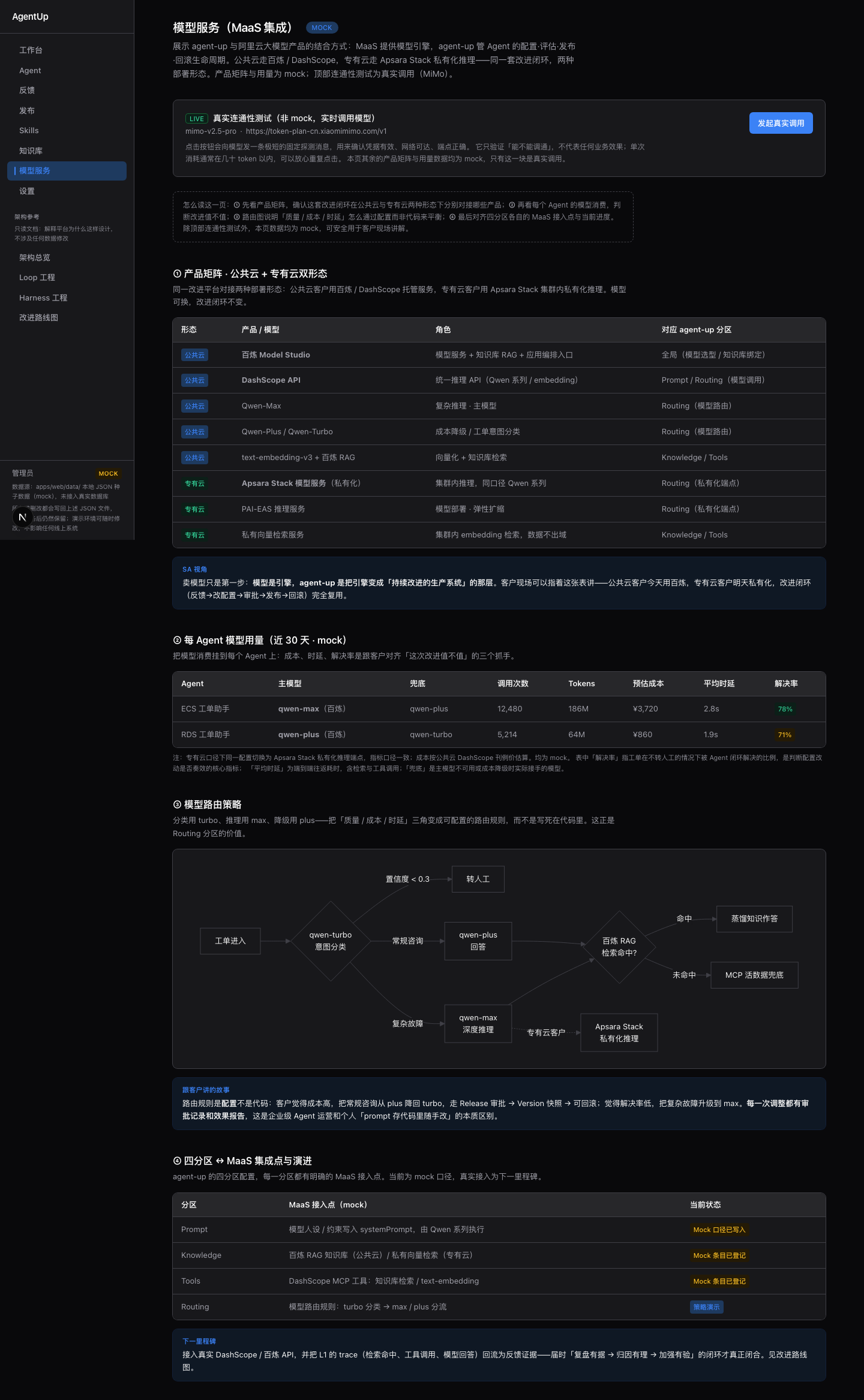This screenshot has height=1400, width=864.
Task: Click the Mock 口径已写入 status badge
Action: [719, 1230]
